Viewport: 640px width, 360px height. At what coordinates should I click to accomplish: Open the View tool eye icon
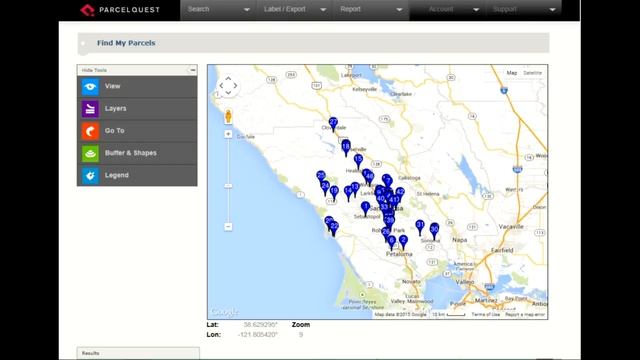[x=90, y=87]
